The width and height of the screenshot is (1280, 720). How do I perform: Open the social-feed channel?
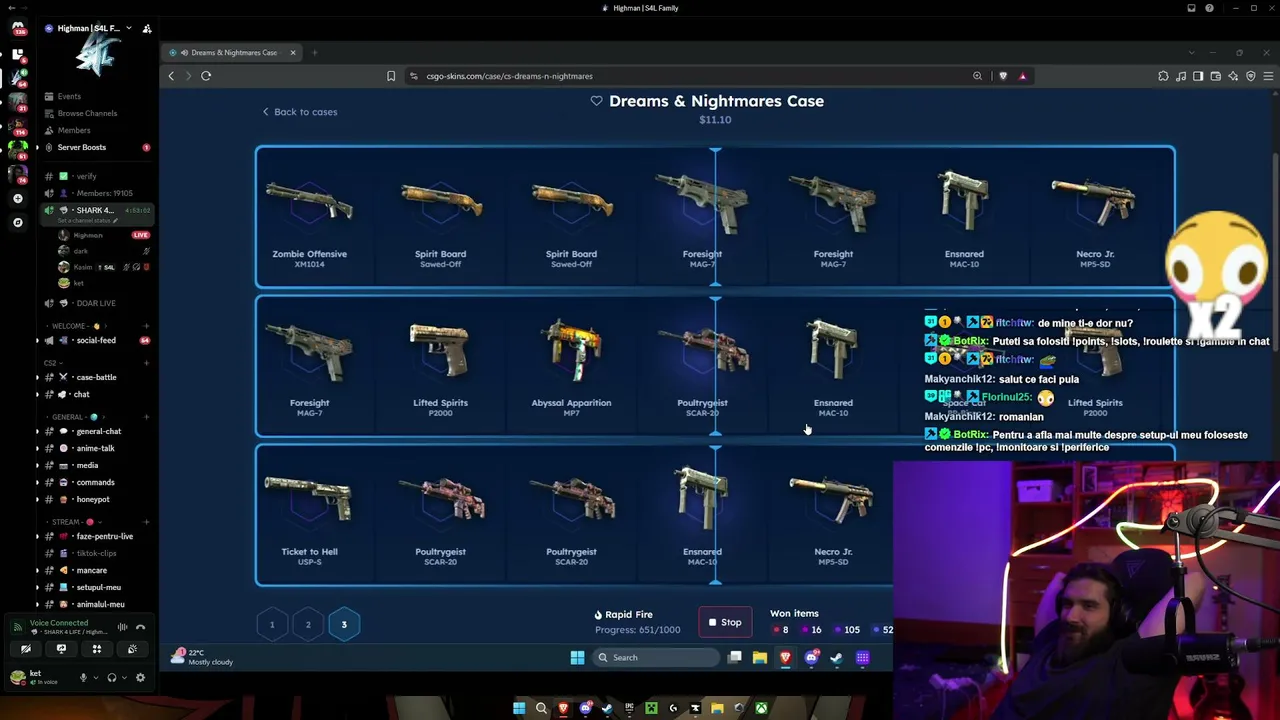[96, 340]
